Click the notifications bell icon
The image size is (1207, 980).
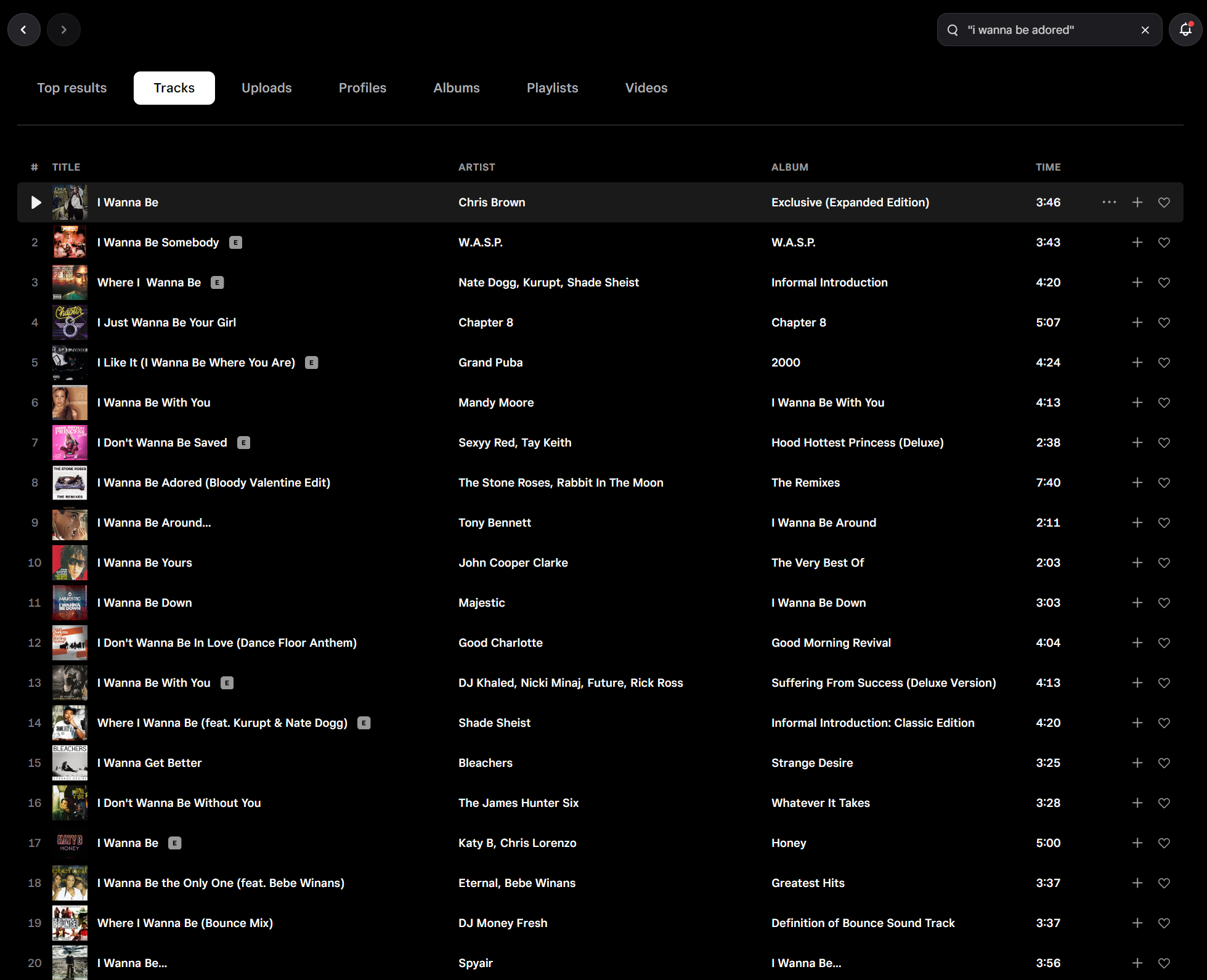pyautogui.click(x=1185, y=30)
